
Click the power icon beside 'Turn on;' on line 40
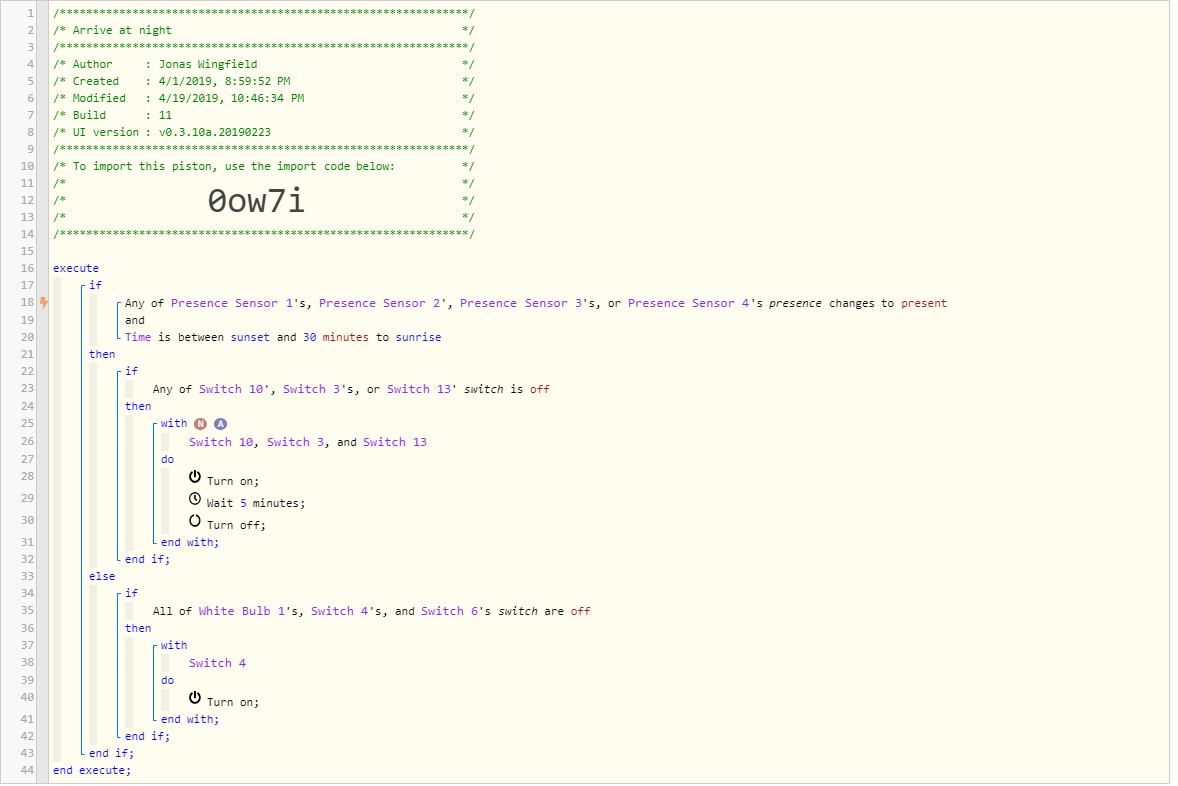pos(195,698)
